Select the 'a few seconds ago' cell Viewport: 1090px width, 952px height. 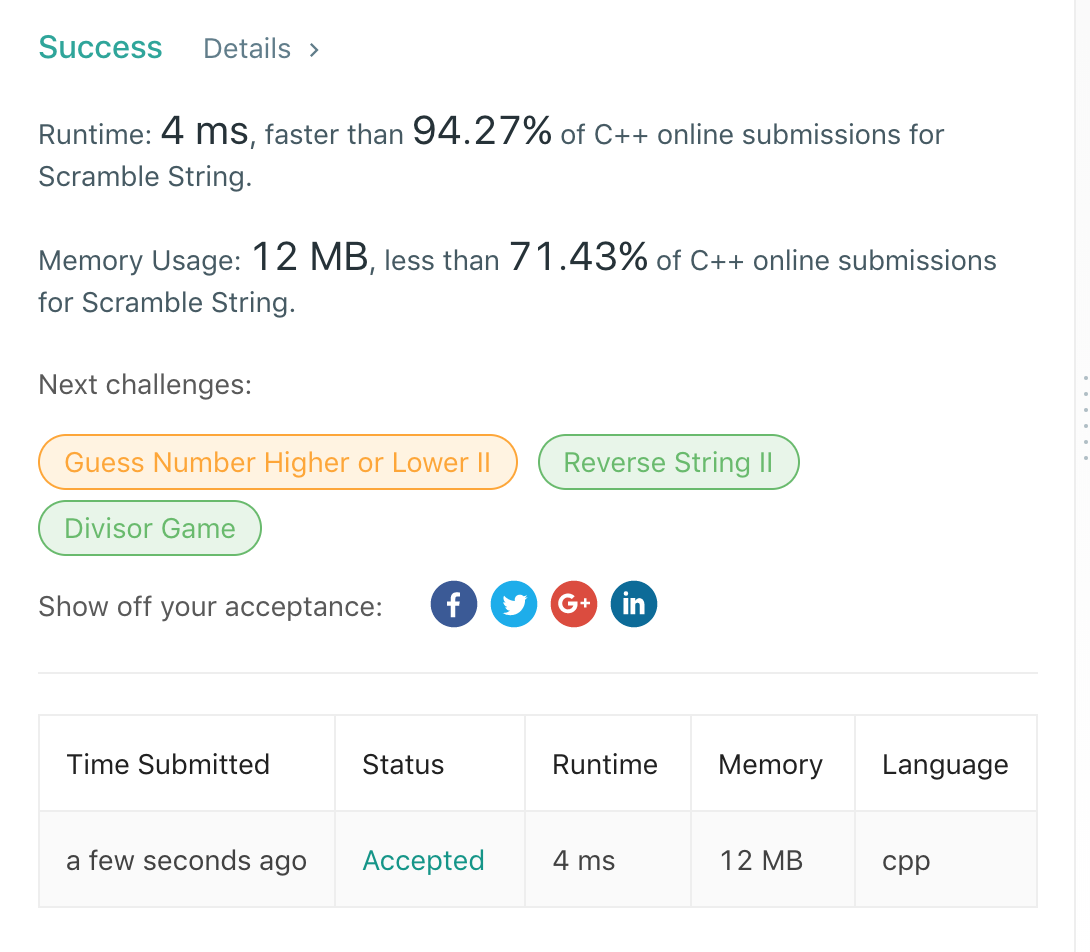(x=186, y=861)
